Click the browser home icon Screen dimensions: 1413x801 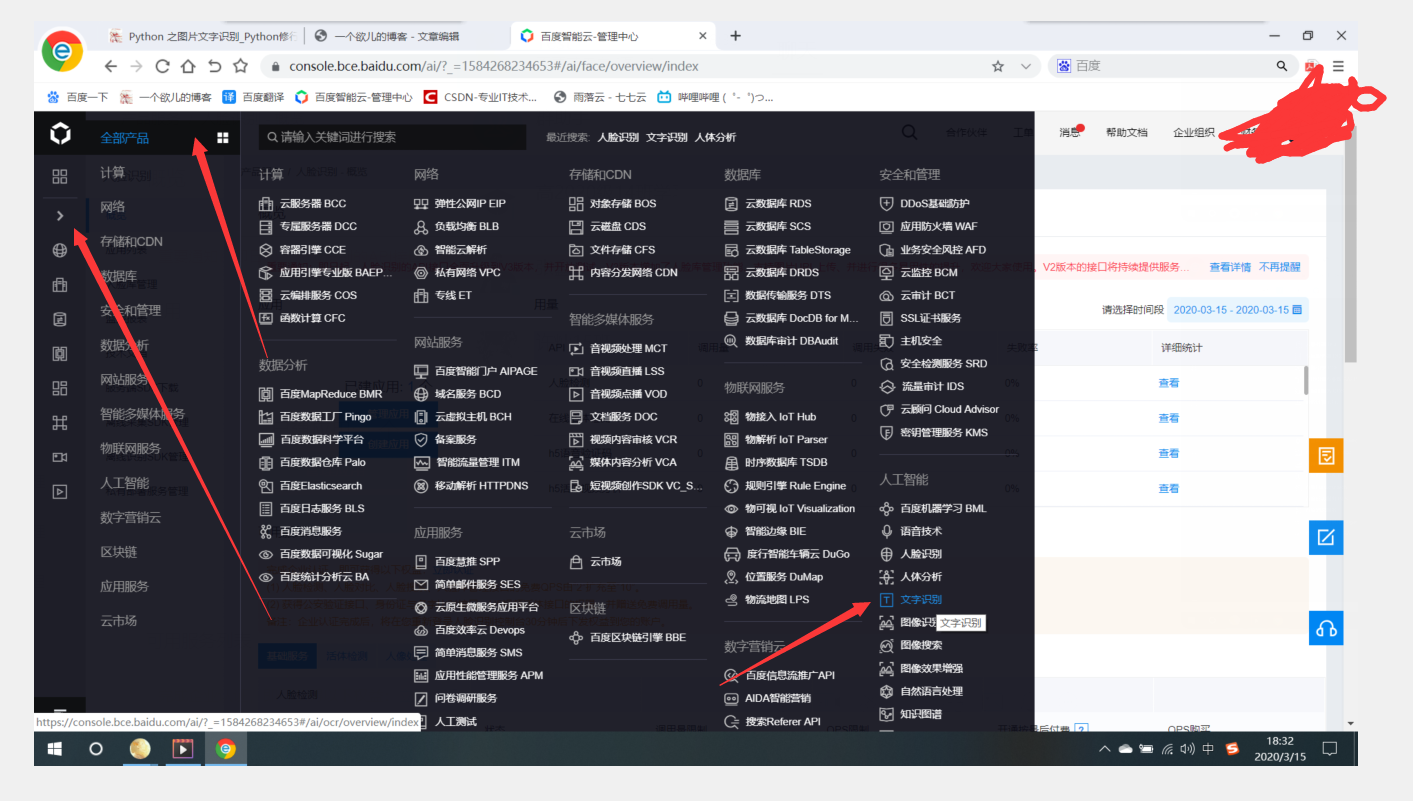188,66
